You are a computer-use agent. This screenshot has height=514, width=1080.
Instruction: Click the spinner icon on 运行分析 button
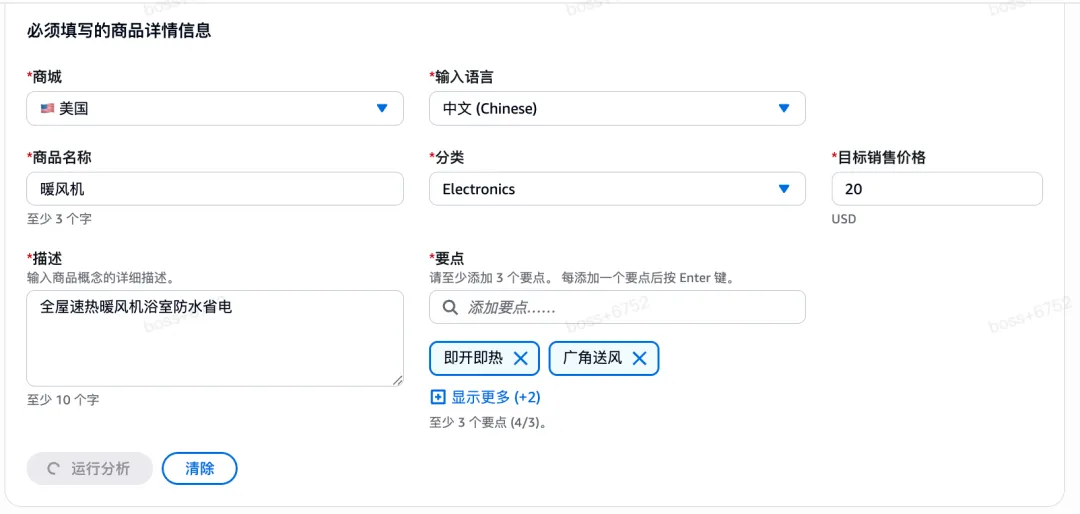(x=52, y=469)
